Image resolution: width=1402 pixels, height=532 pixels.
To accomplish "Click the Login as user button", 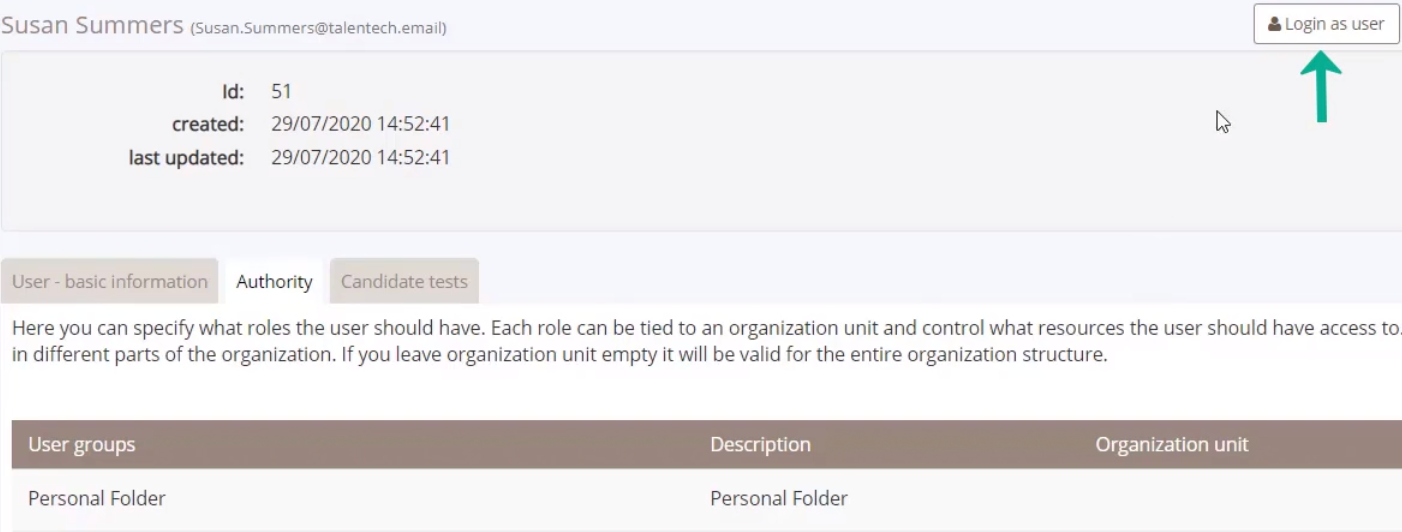I will coord(1326,24).
